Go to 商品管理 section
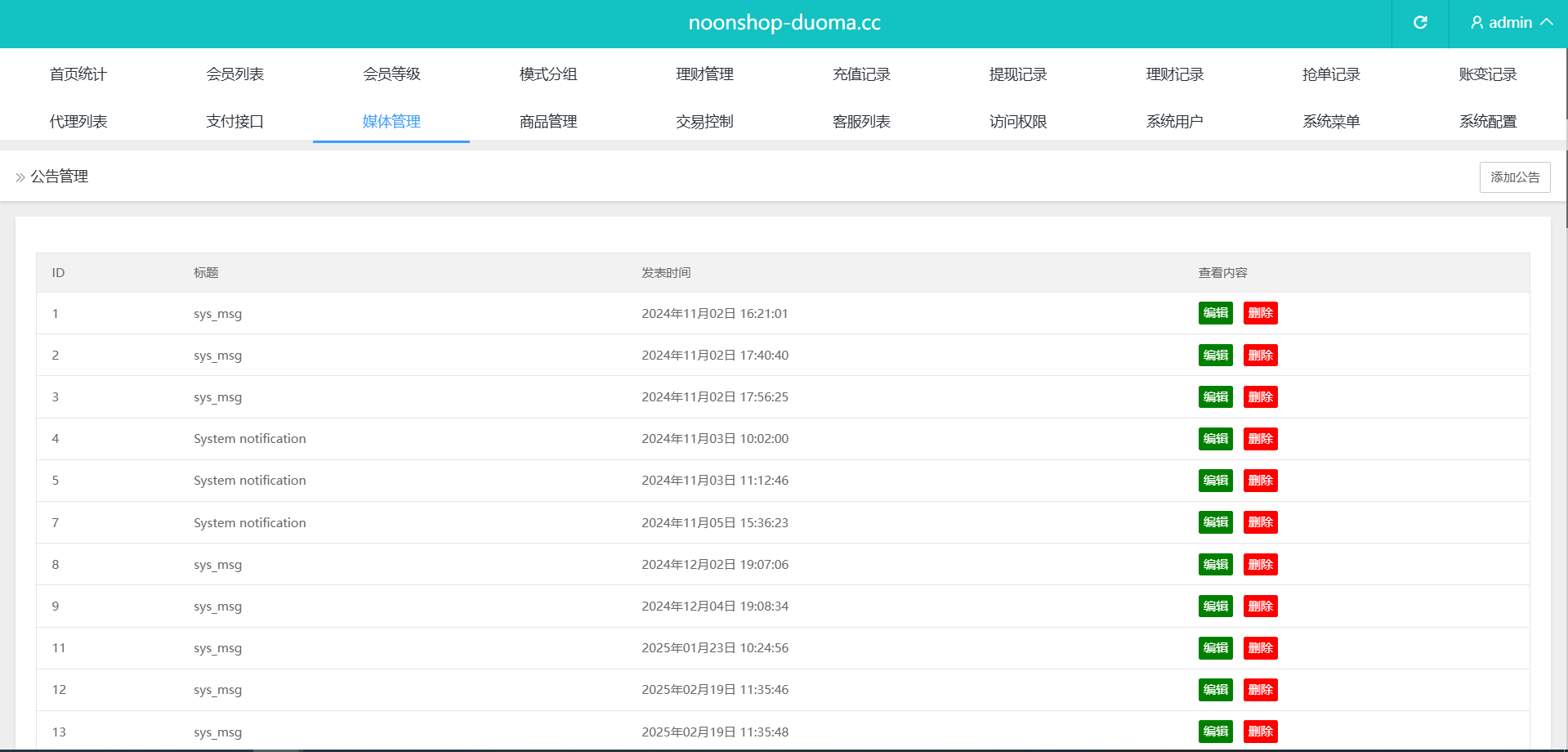Screen dimensions: 1568x752 548,122
